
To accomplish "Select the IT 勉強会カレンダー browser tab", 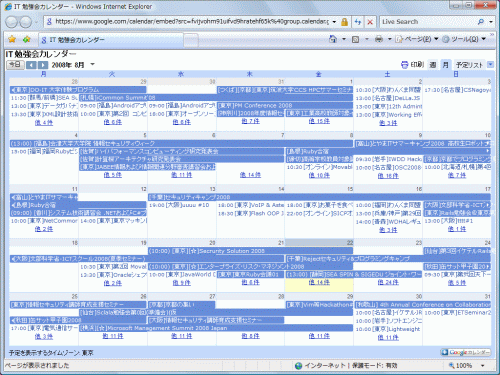I will tap(111, 40).
